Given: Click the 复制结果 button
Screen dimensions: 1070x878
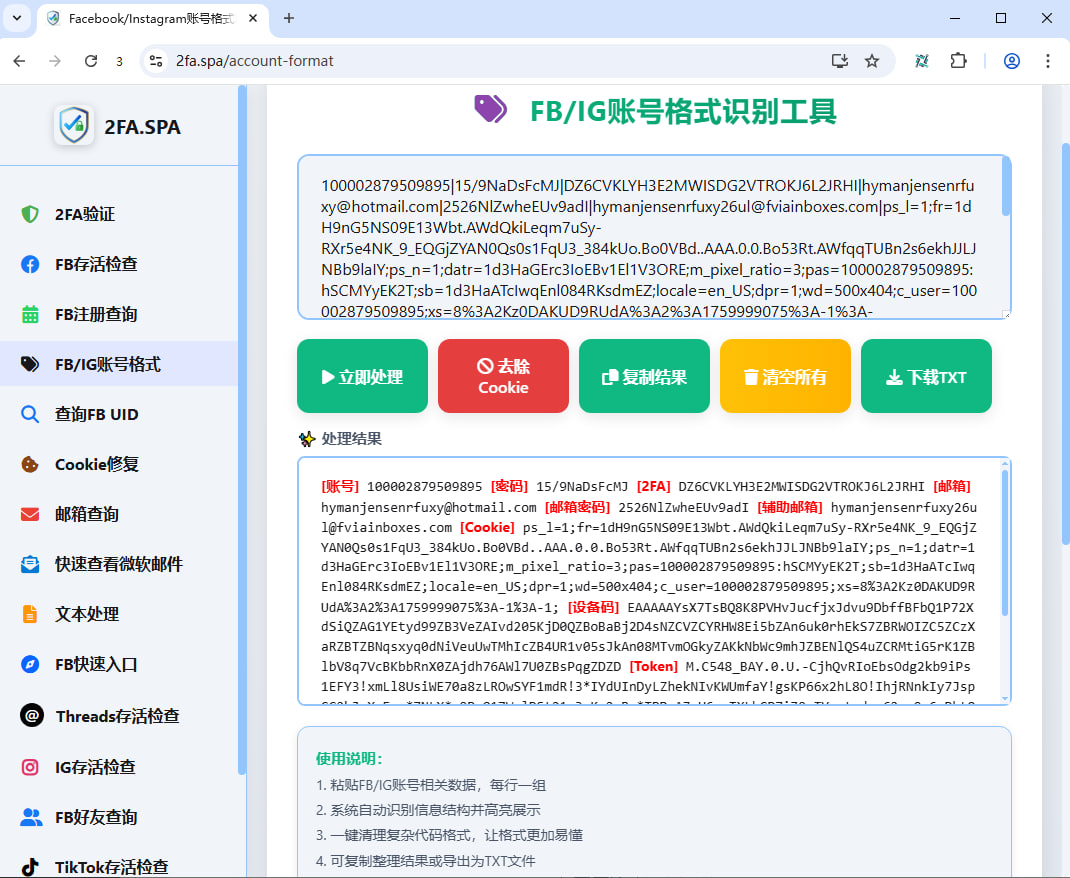Looking at the screenshot, I should coord(644,376).
